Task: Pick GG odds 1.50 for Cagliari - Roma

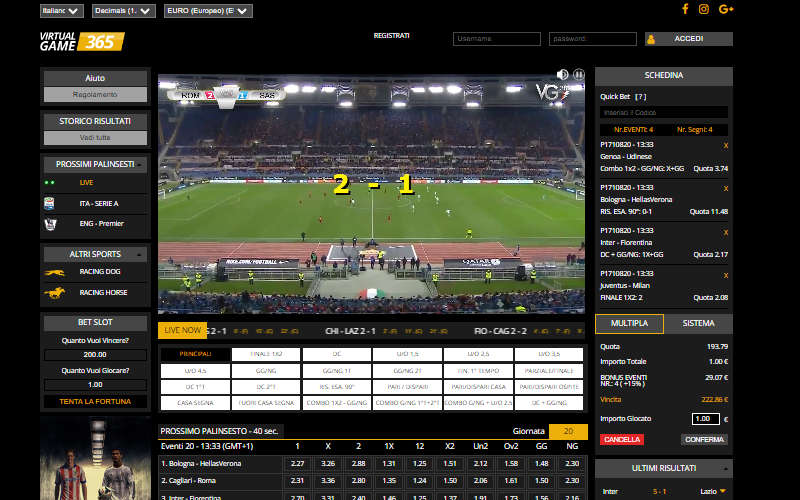Action: click(542, 481)
